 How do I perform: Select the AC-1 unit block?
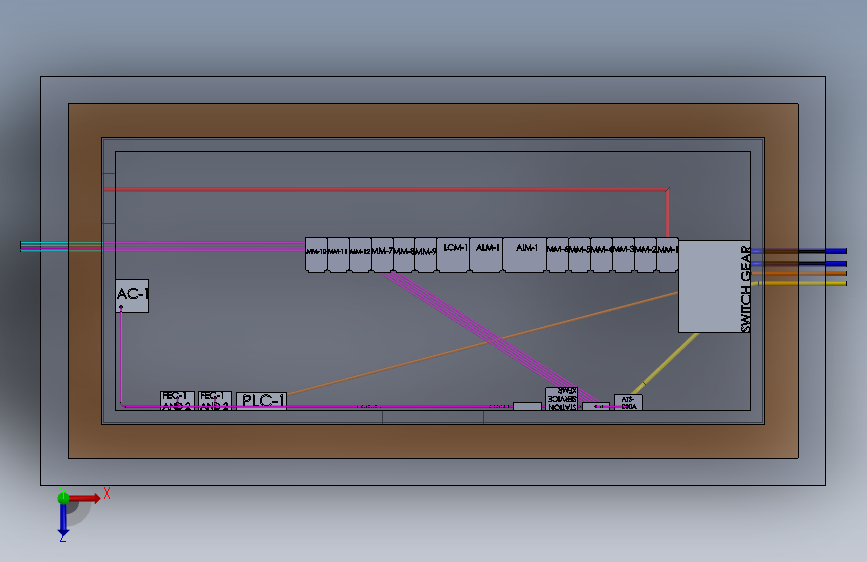pos(132,295)
